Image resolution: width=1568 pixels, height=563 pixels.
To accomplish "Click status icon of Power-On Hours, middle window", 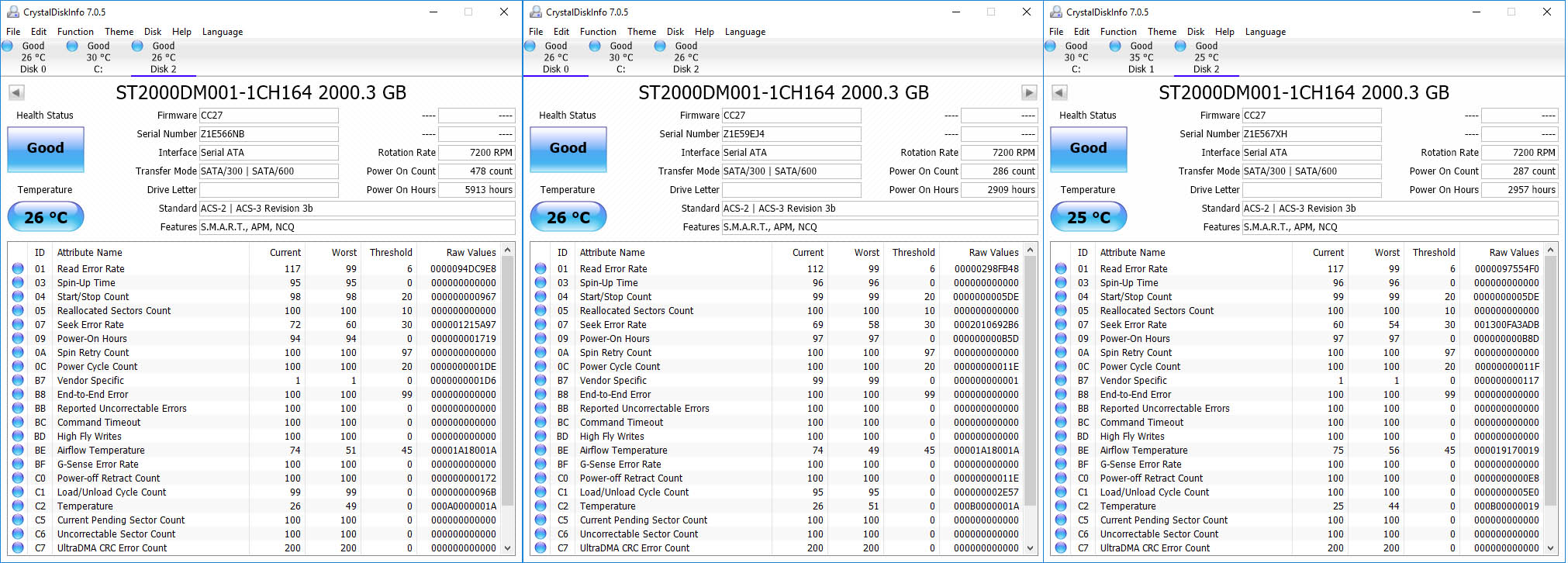I will pos(541,338).
